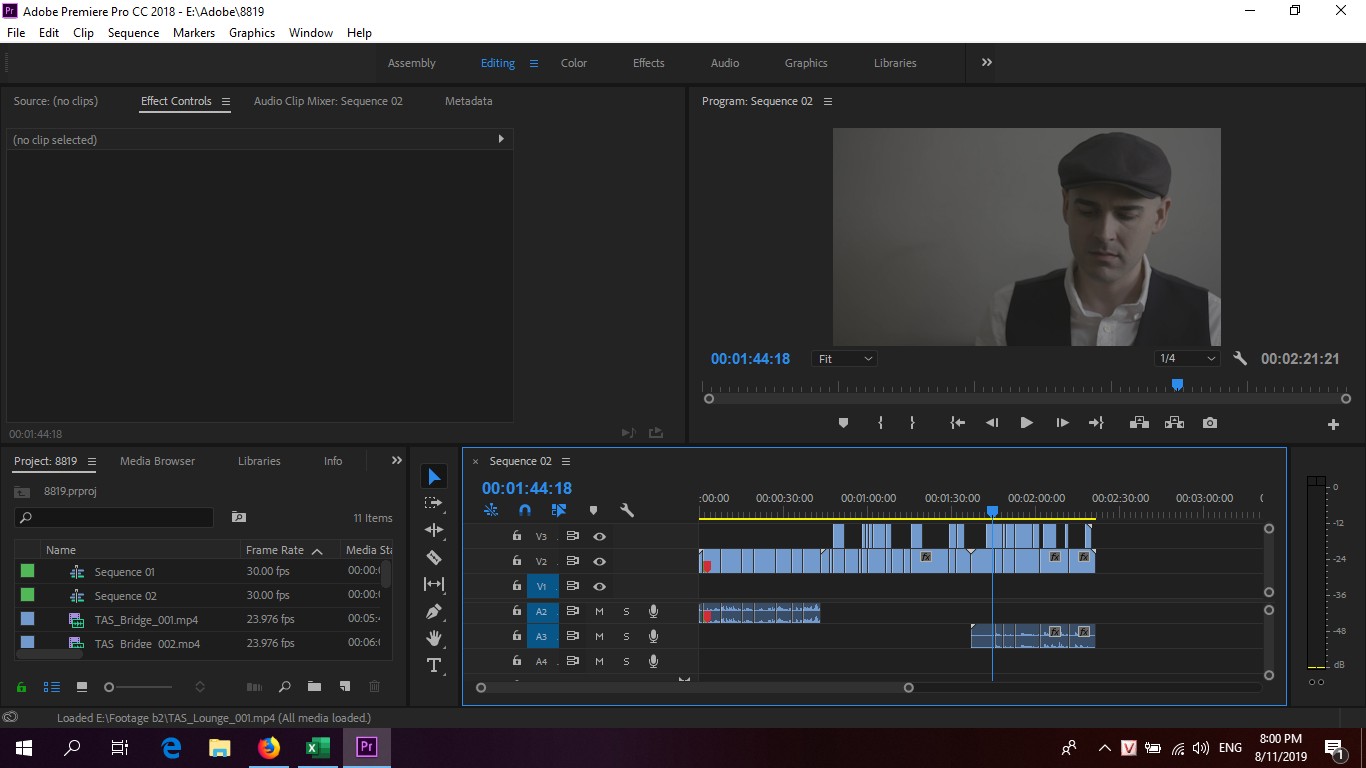Toggle V1 track output eye
The width and height of the screenshot is (1366, 768).
pos(599,586)
